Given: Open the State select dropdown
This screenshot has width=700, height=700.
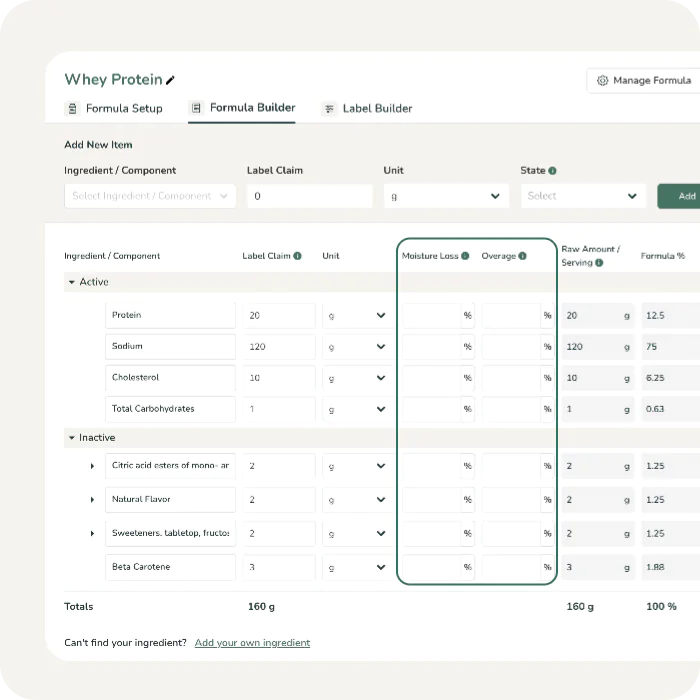Looking at the screenshot, I should pos(584,196).
